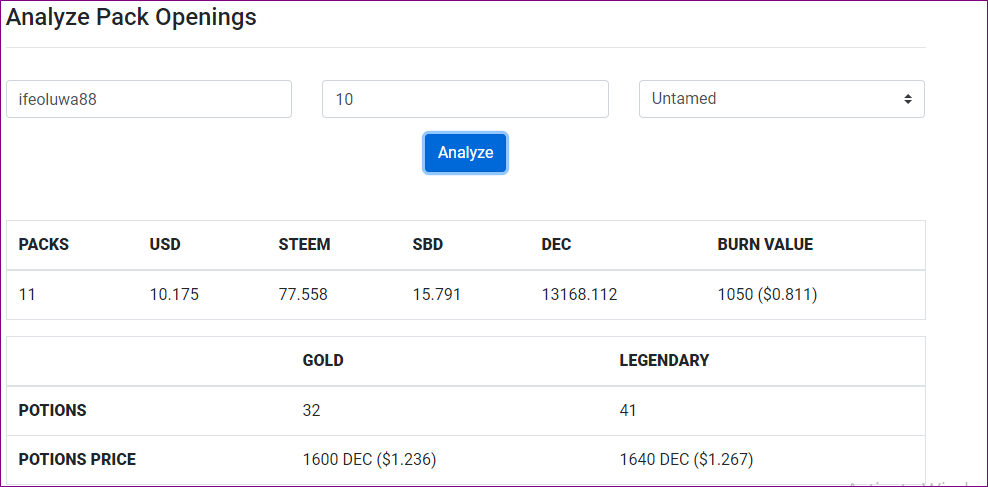
Task: Click the legendary potions count 41
Action: pyautogui.click(x=628, y=410)
